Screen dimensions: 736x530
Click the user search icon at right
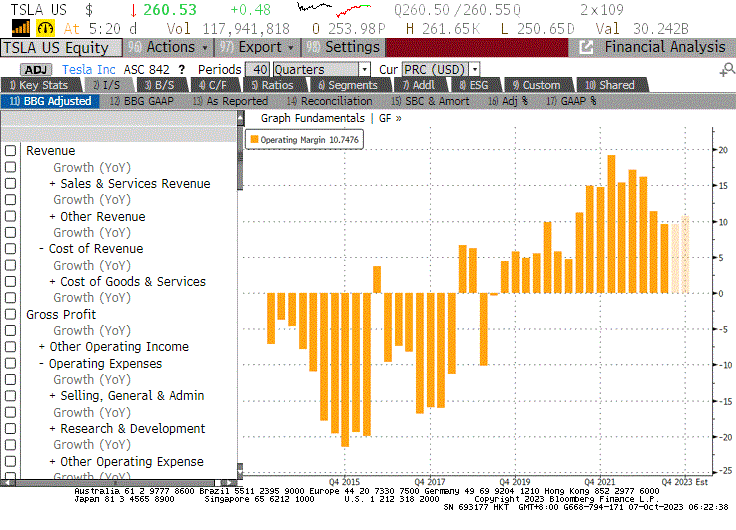click(x=727, y=69)
